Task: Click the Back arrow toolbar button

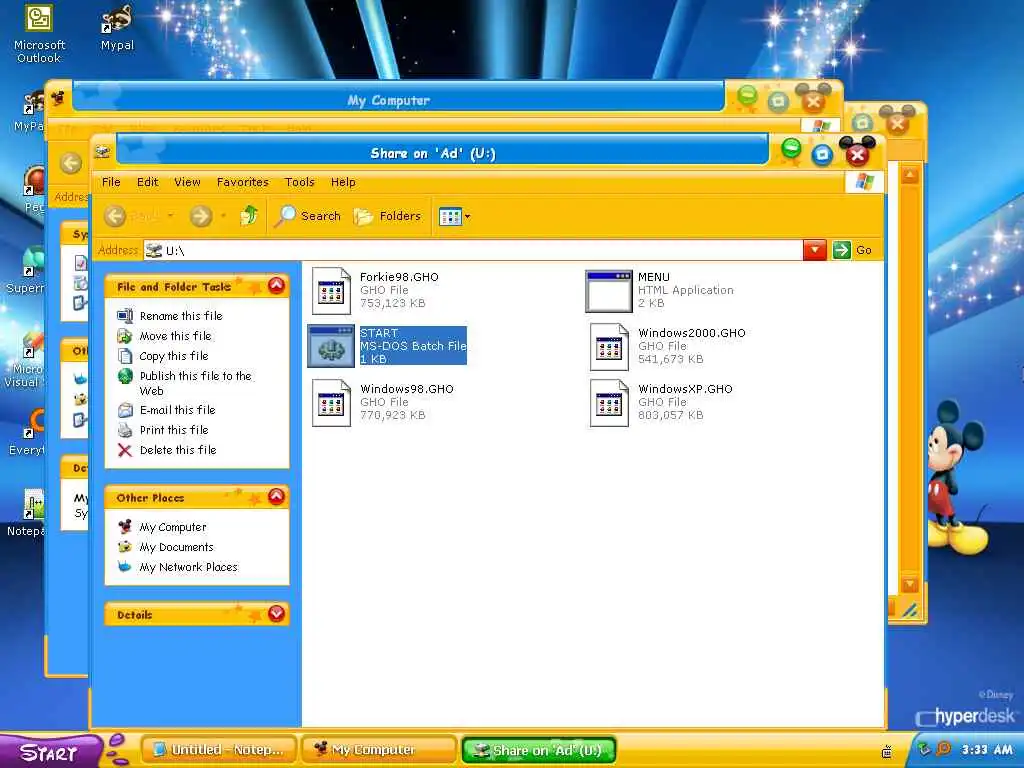Action: click(115, 216)
